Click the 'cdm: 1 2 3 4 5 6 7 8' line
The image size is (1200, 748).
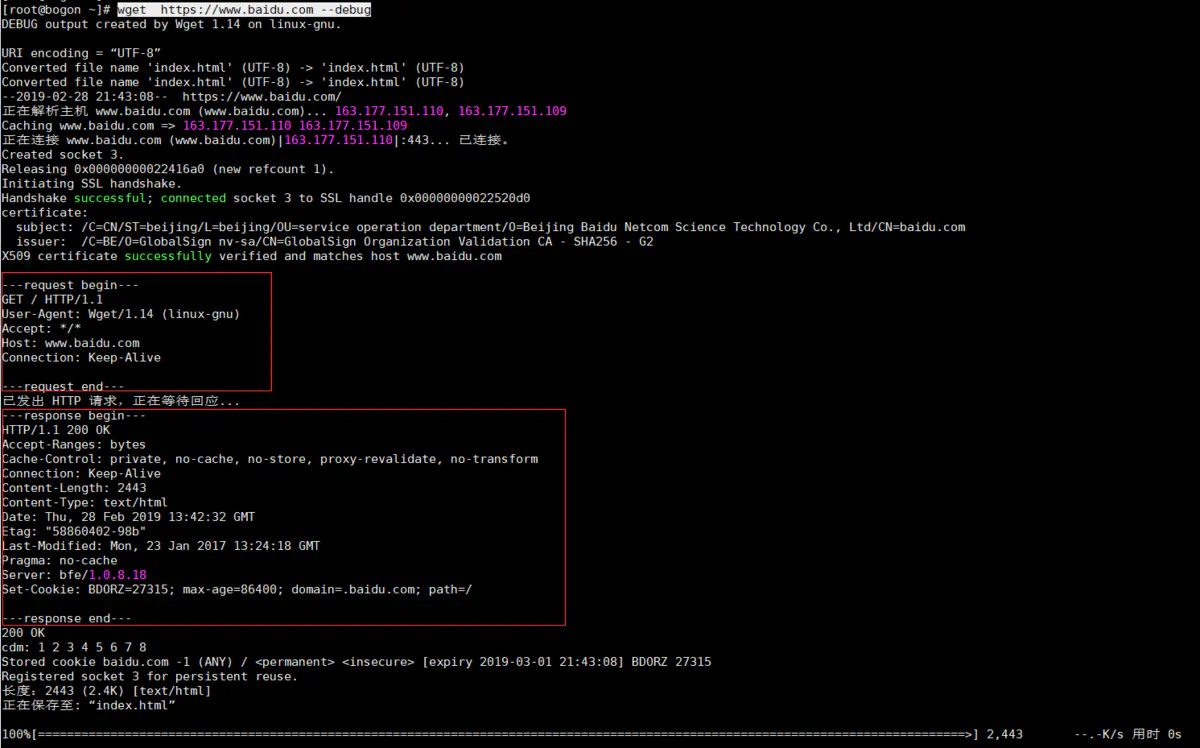click(74, 648)
